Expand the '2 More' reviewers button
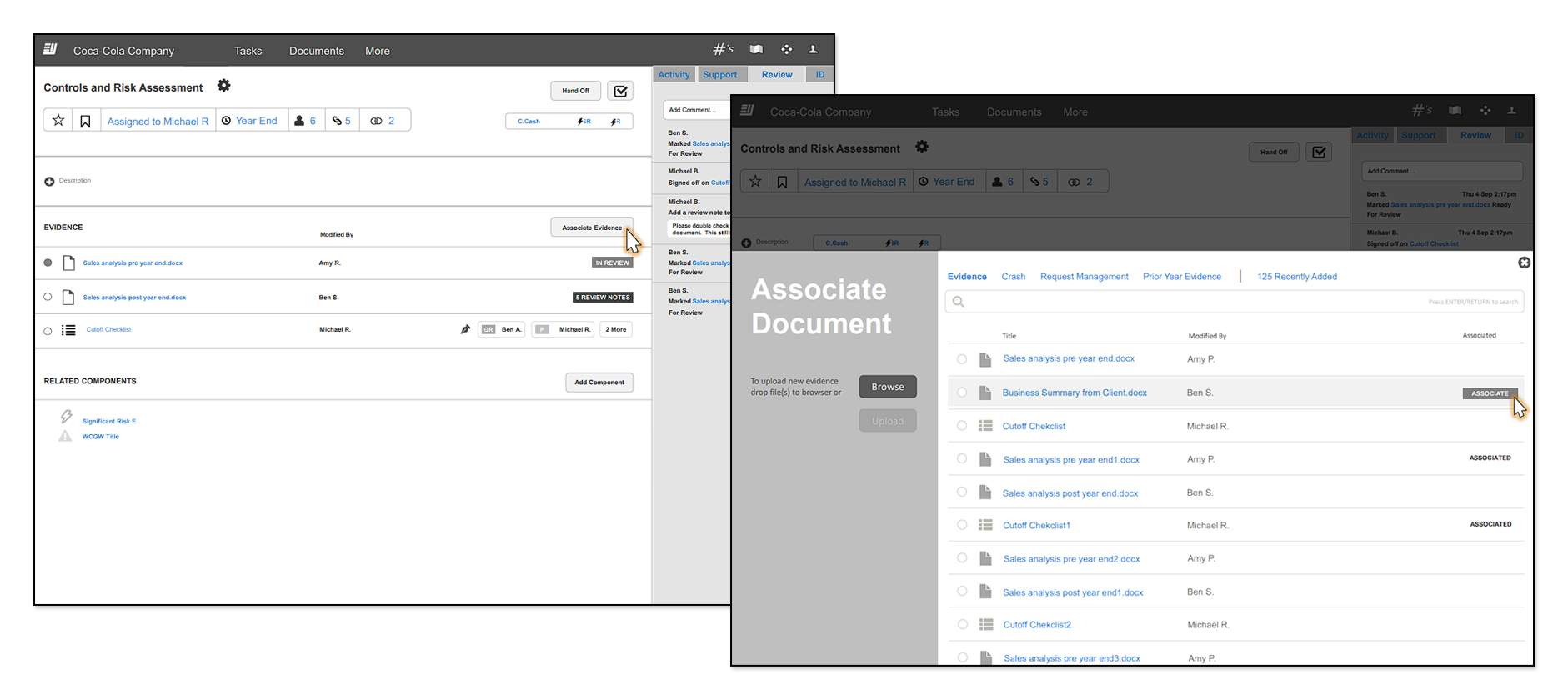This screenshot has height=700, width=1568. [615, 329]
